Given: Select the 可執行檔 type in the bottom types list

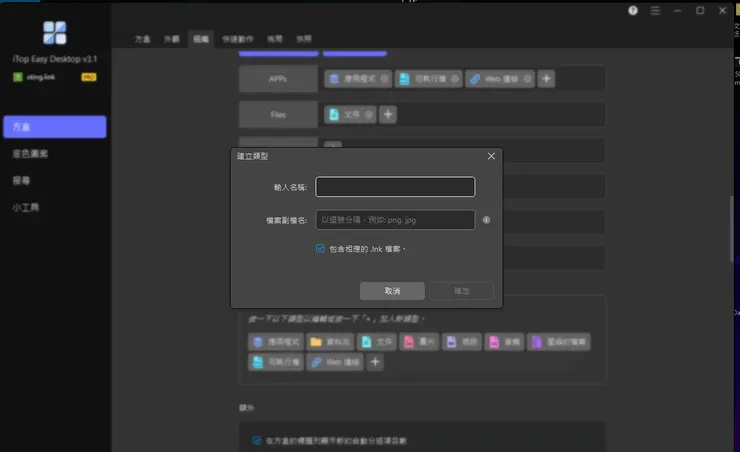Looking at the screenshot, I should (276, 362).
